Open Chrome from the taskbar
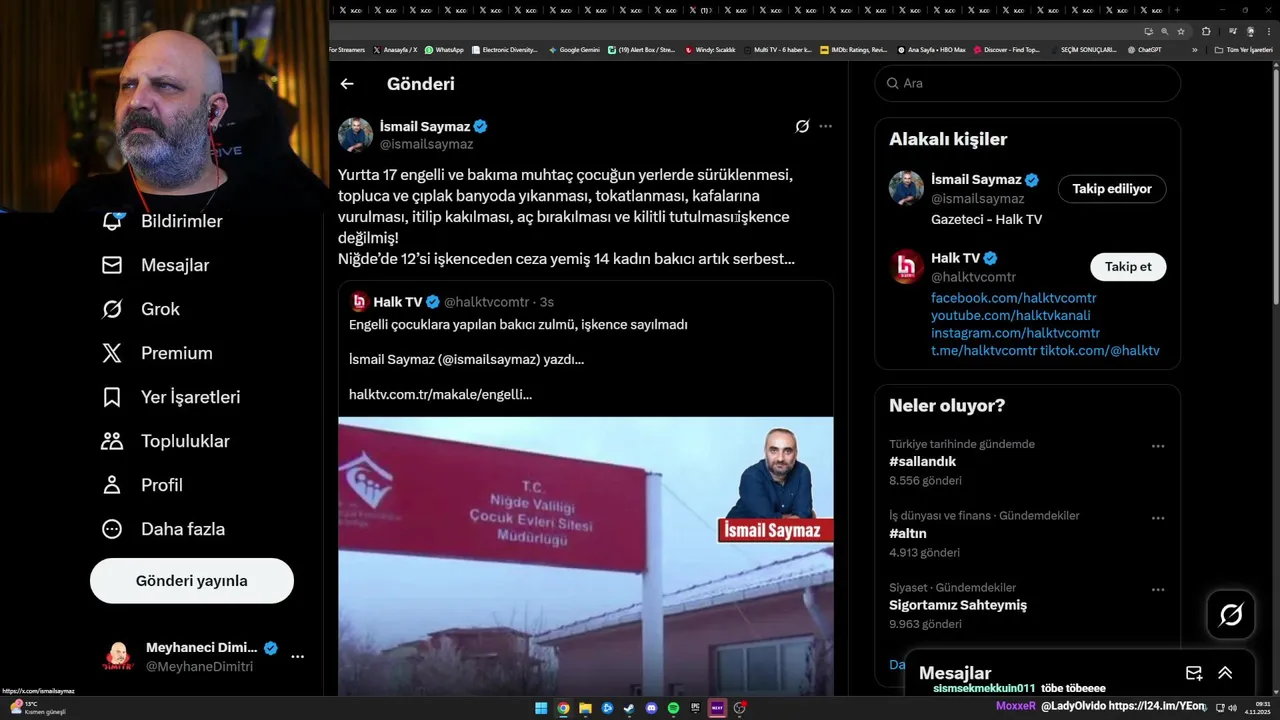Viewport: 1280px width, 720px height. (563, 708)
